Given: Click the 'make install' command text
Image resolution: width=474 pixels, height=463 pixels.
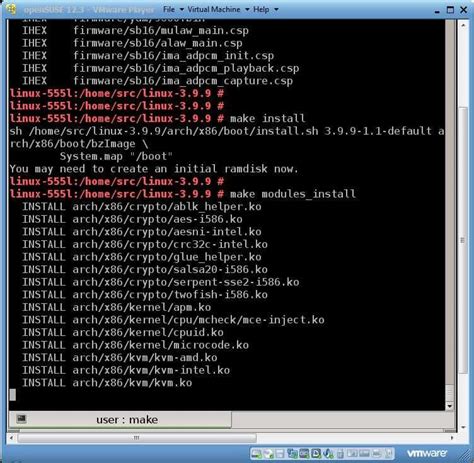Looking at the screenshot, I should (x=267, y=118).
